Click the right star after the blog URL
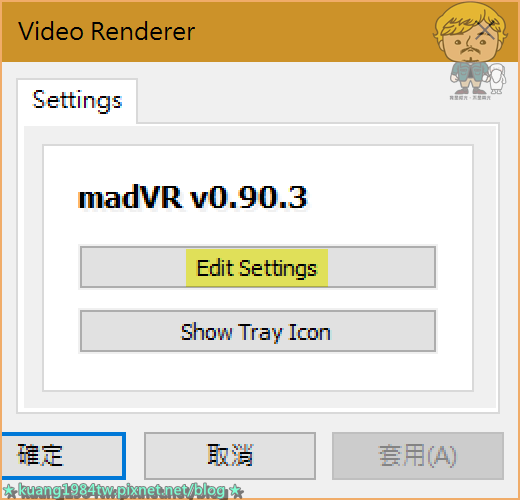Image resolution: width=520 pixels, height=500 pixels. point(236,491)
